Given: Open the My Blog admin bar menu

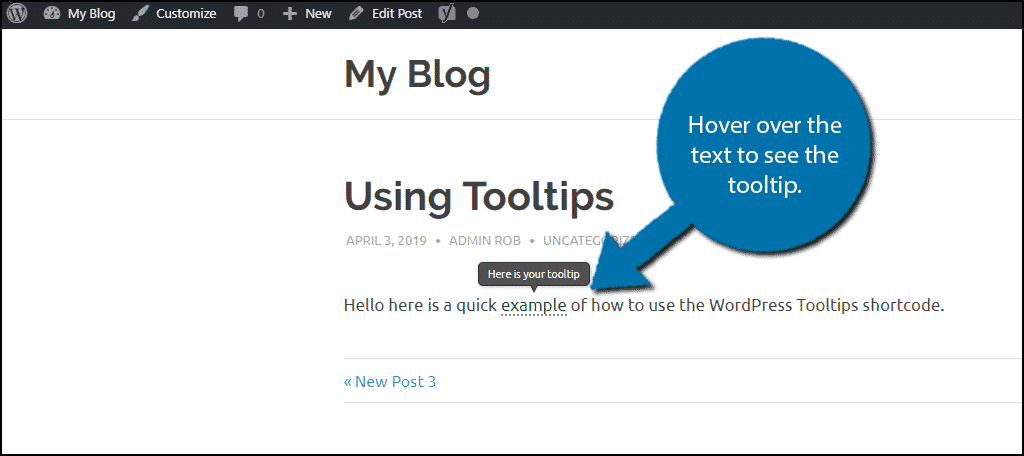Looking at the screenshot, I should tap(91, 14).
